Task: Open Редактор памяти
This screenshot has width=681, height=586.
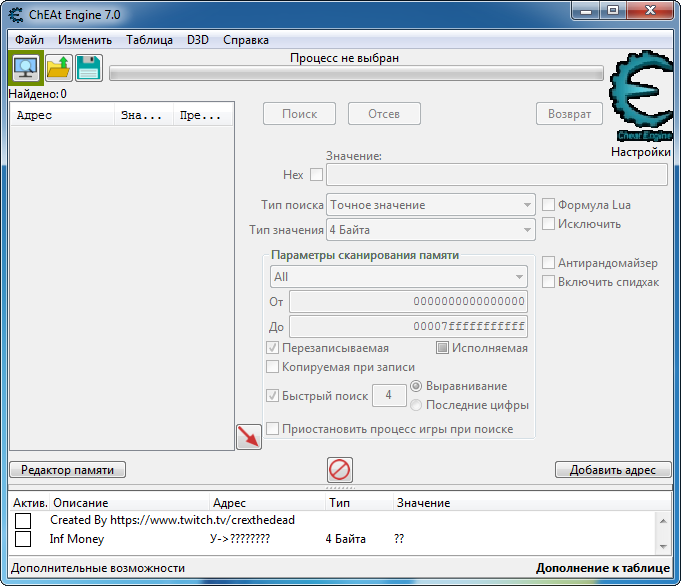Action: [x=67, y=470]
